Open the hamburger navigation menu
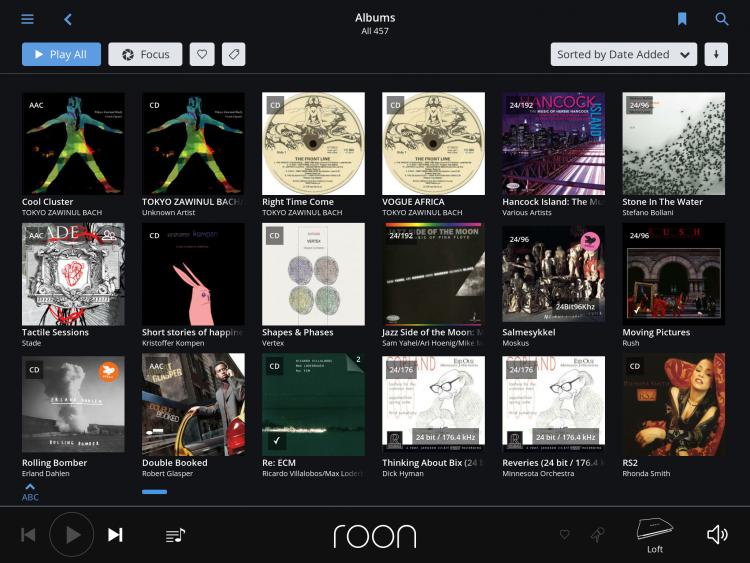This screenshot has width=750, height=563. (x=27, y=19)
